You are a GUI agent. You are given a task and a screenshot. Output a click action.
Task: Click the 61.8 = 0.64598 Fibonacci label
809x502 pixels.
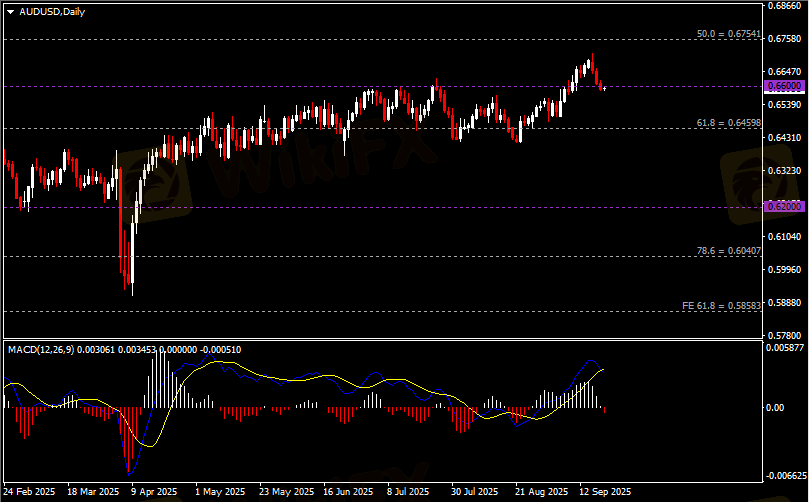pos(728,122)
